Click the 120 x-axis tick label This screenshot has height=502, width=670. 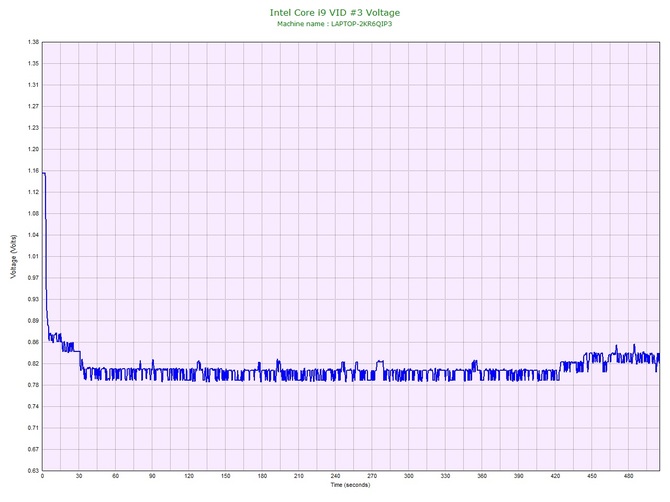pyautogui.click(x=189, y=476)
